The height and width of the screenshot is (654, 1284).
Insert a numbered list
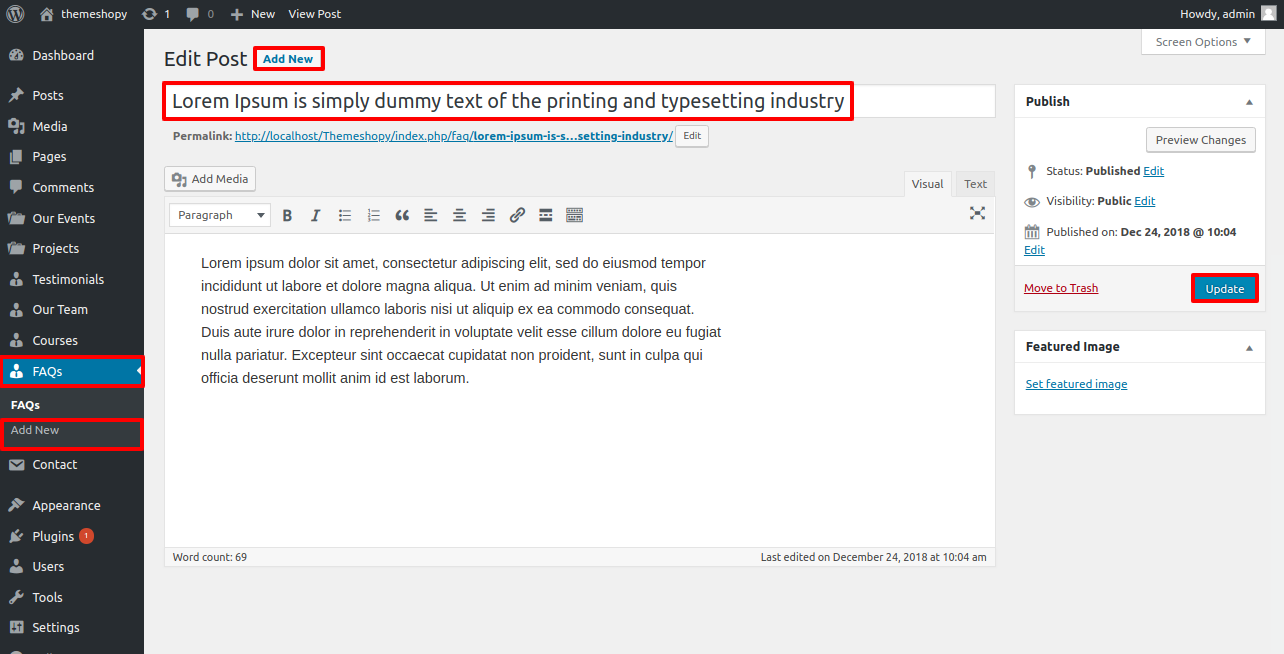coord(374,215)
